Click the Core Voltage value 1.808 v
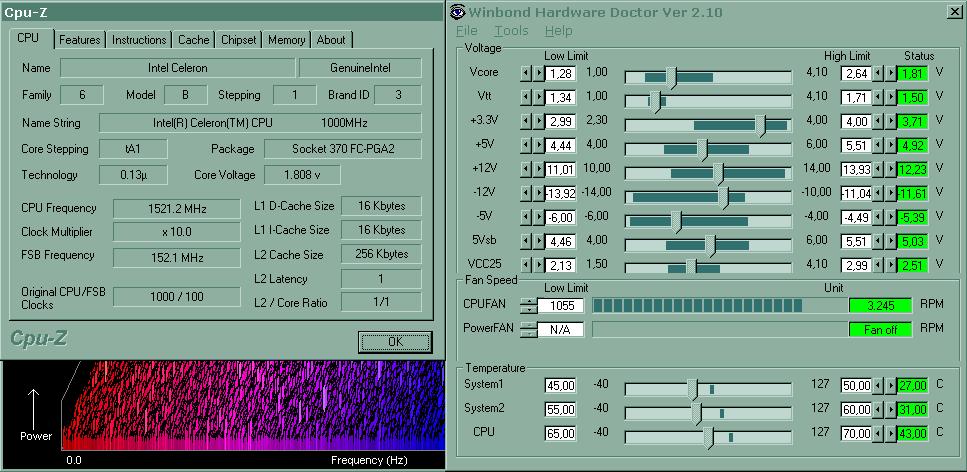Viewport: 967px width, 472px height. coord(302,175)
